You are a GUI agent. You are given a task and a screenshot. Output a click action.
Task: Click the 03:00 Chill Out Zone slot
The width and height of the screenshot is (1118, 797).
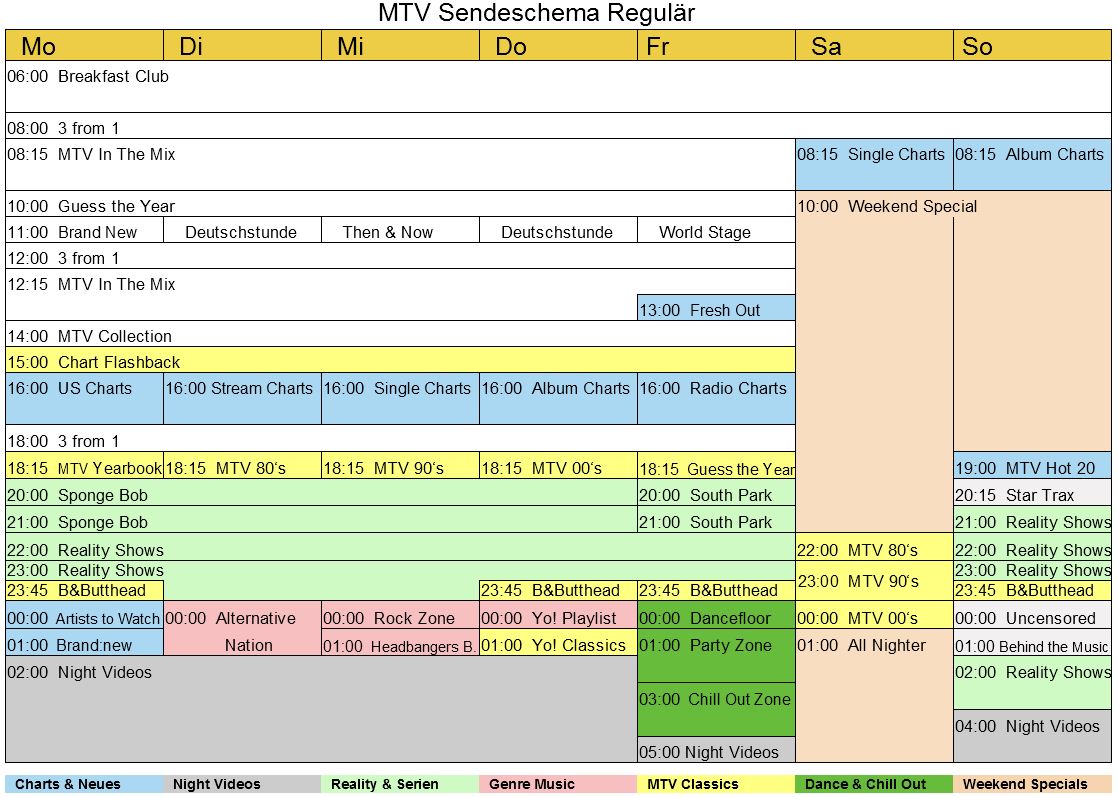pos(717,709)
